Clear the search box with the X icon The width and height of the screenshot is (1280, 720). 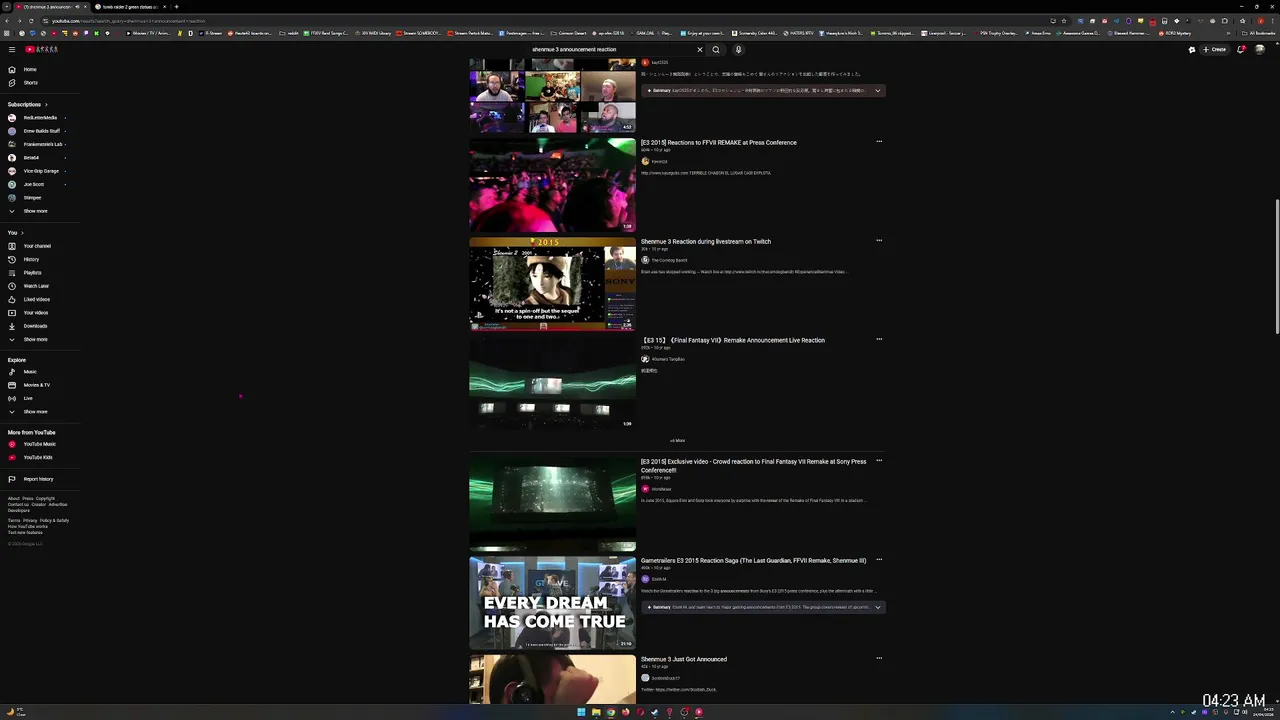click(700, 49)
